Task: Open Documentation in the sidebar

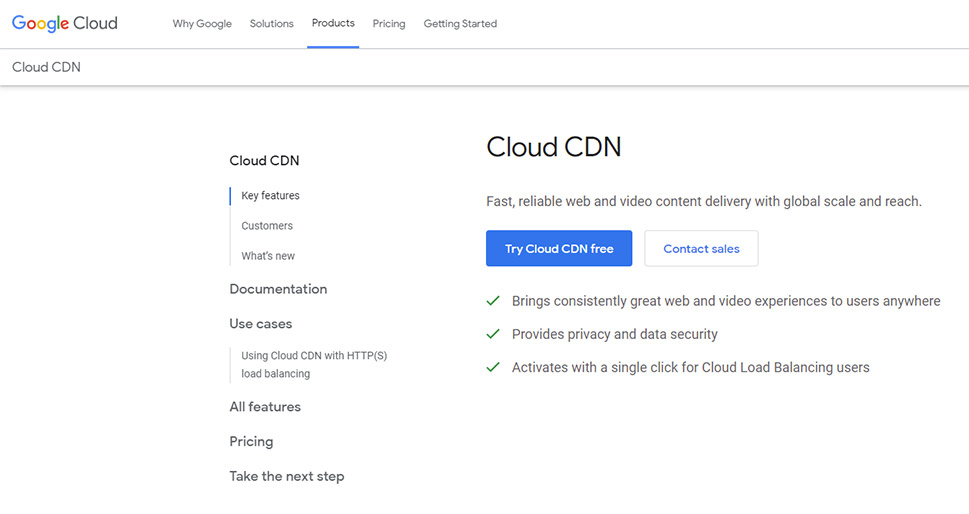Action: coord(278,289)
